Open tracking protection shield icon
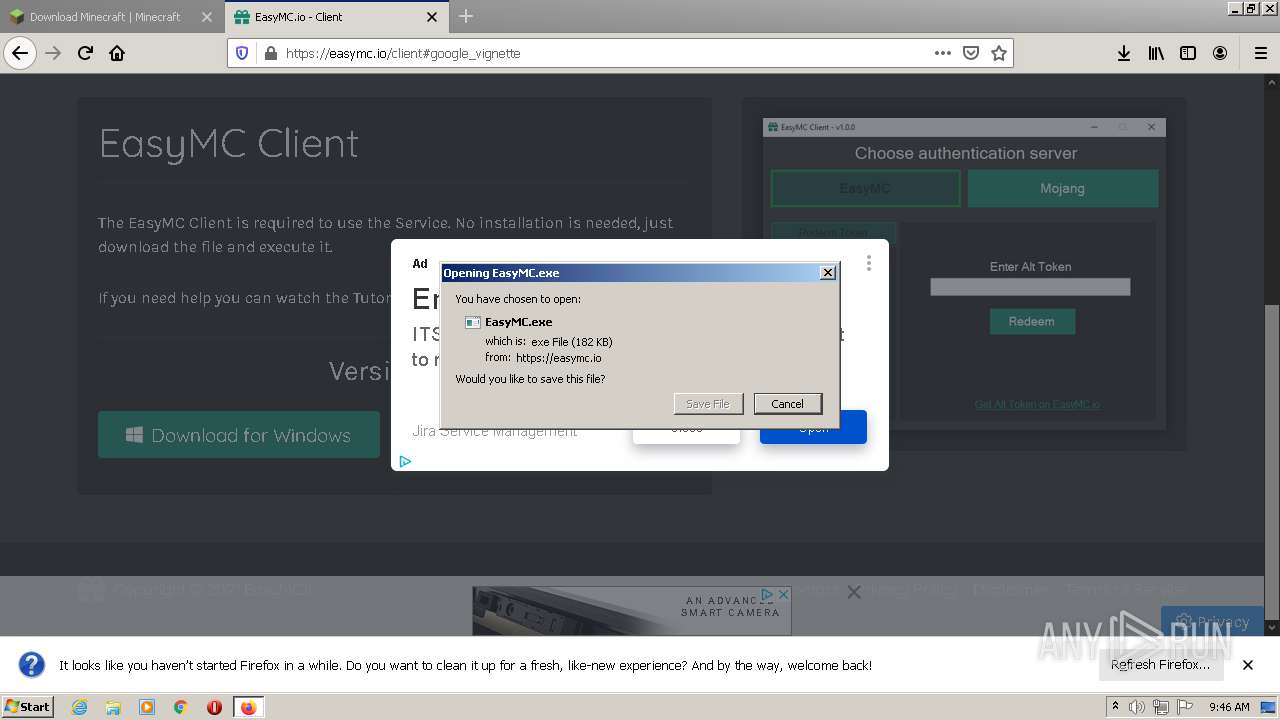This screenshot has height=720, width=1280. tap(242, 53)
